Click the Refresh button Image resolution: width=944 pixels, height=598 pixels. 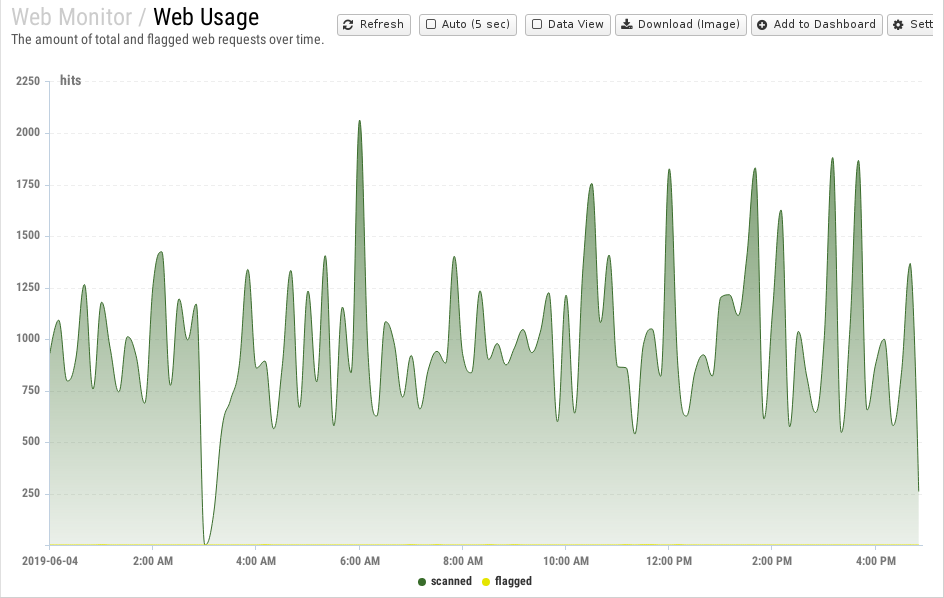coord(374,25)
